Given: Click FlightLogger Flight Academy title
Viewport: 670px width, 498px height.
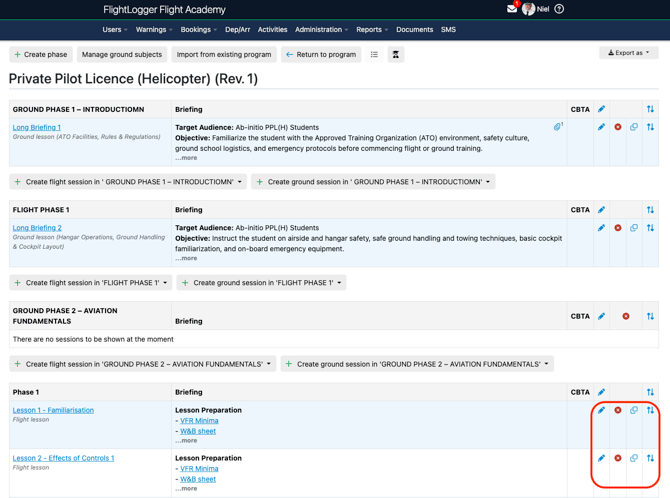Looking at the screenshot, I should click(x=165, y=9).
